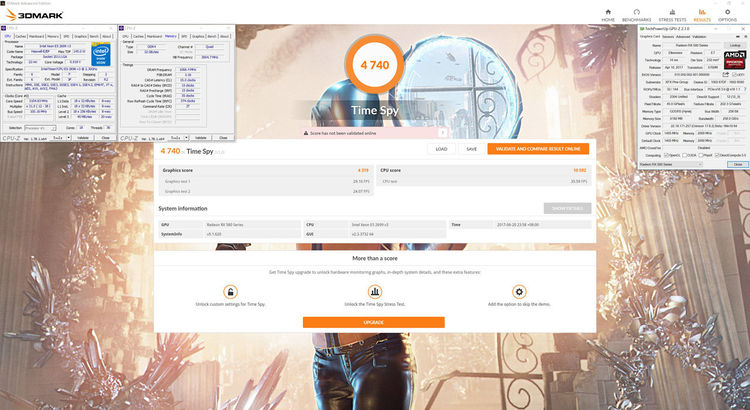
Task: Click Validate in right CPU-Z window
Action: [x=200, y=138]
